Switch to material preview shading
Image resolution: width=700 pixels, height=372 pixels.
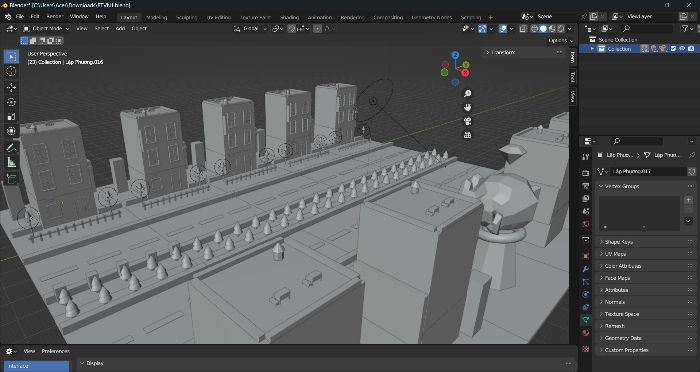(x=552, y=29)
